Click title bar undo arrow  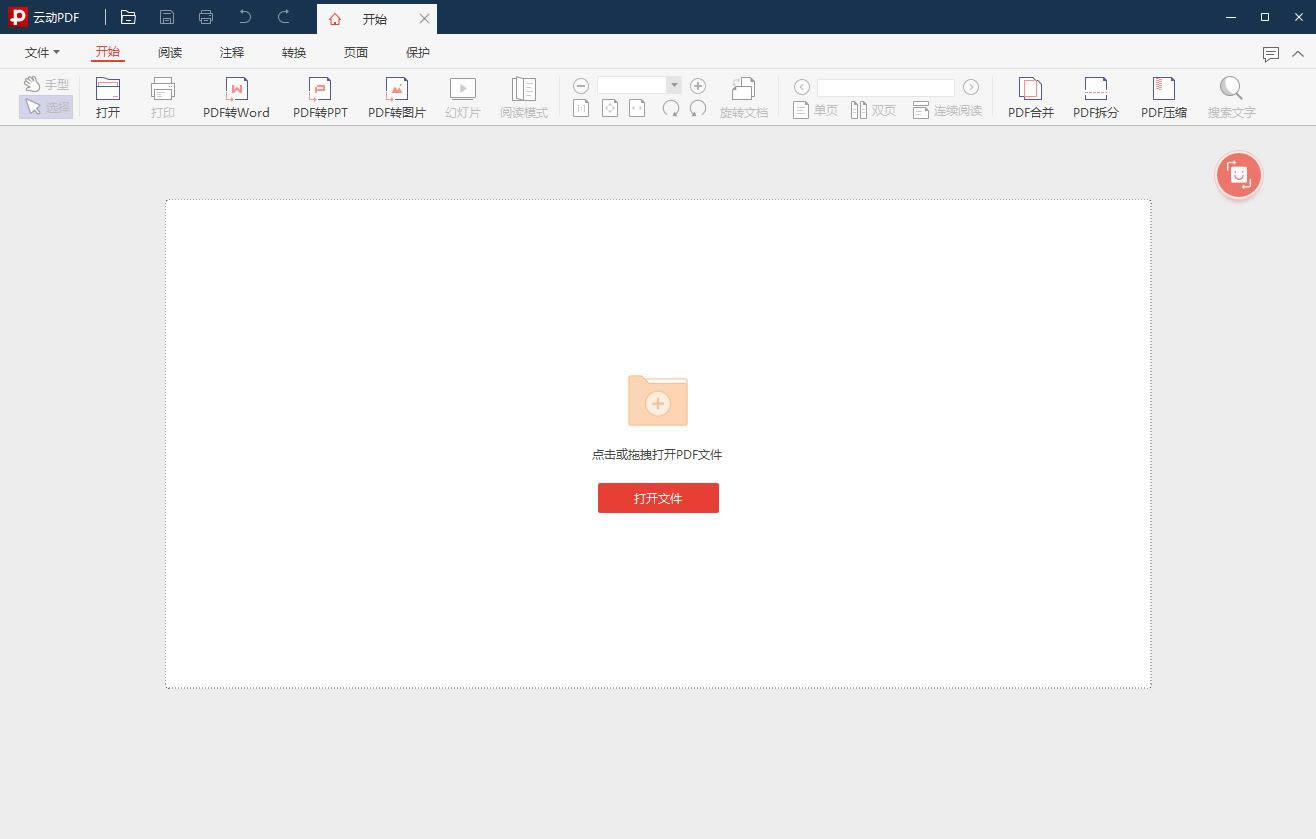pos(246,17)
